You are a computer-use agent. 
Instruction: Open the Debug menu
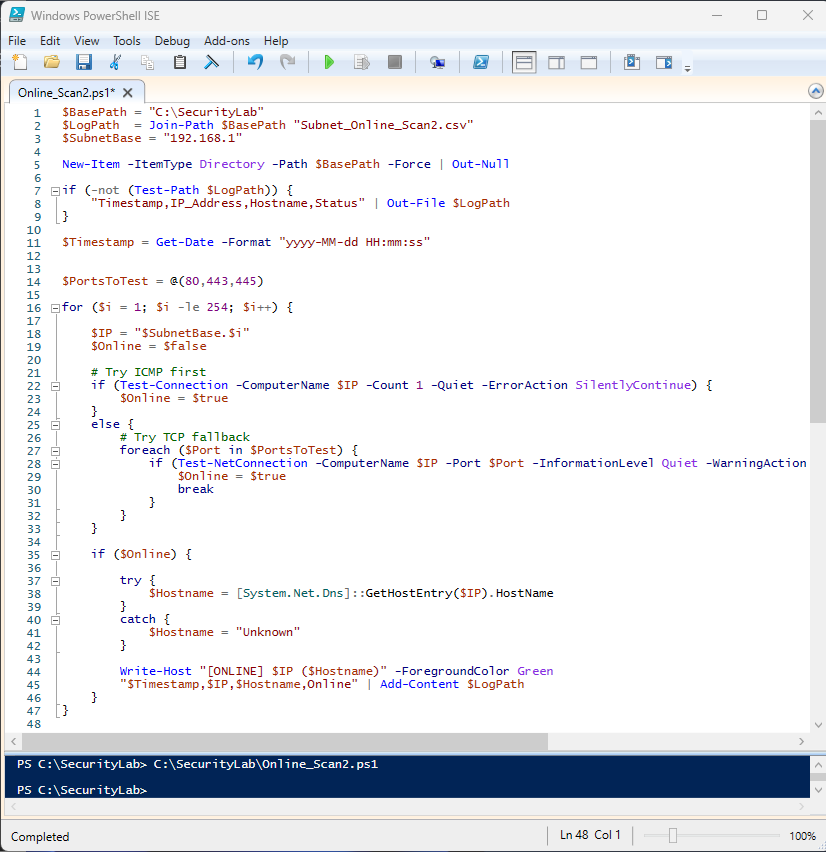click(172, 41)
